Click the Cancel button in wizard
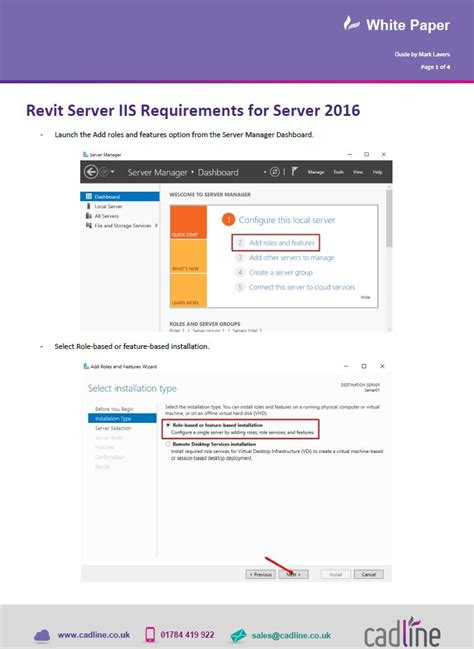This screenshot has height=649, width=474. [x=368, y=574]
